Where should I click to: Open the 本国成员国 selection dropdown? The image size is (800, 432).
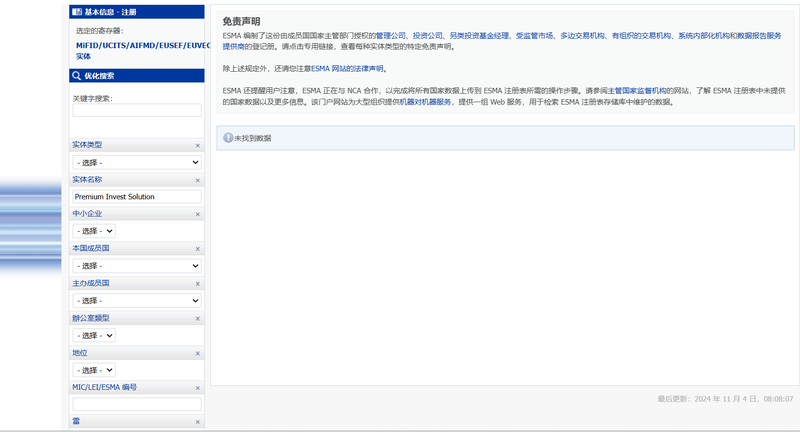[x=137, y=266]
